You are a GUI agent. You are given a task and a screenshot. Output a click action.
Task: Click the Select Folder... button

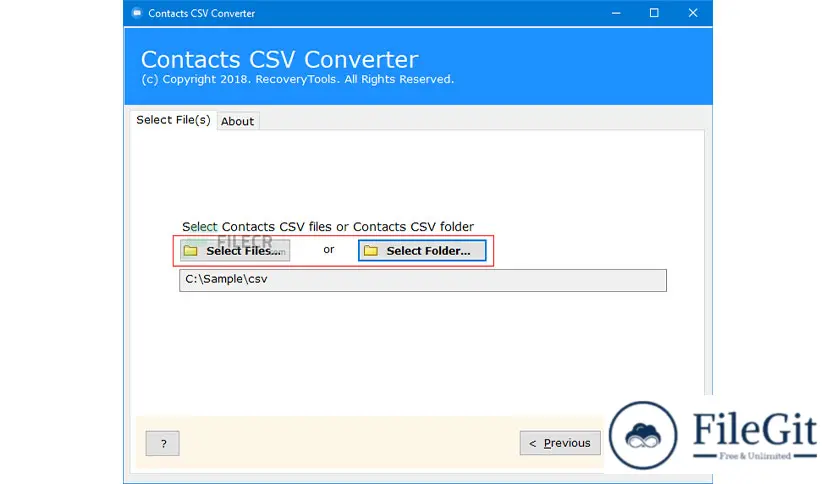(422, 251)
